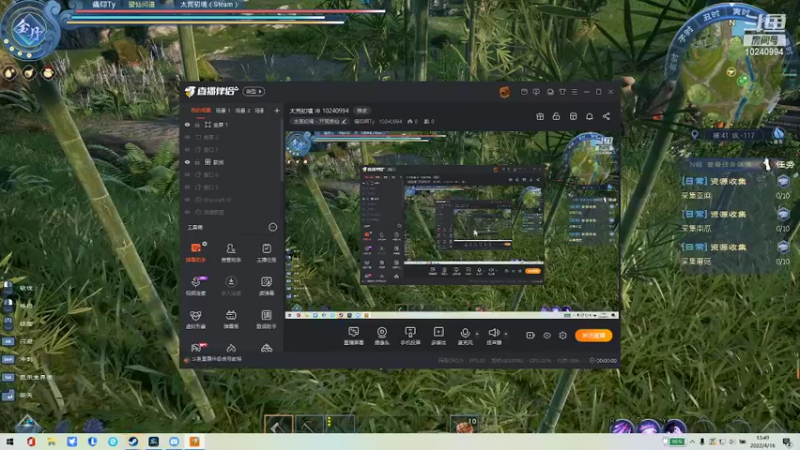The image size is (800, 450).
Task: Open the speaker options arrow
Action: click(506, 334)
